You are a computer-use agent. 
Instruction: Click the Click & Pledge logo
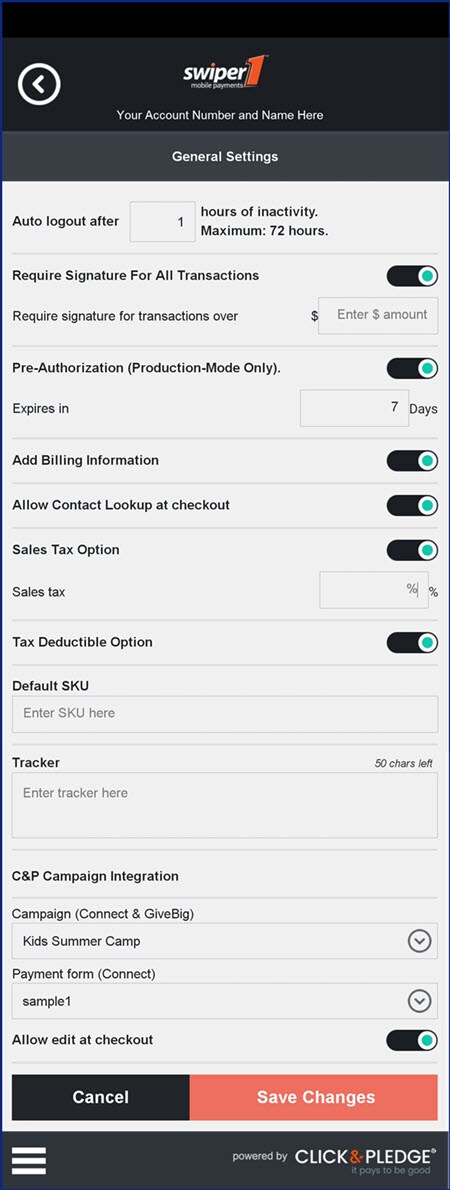[x=365, y=1160]
